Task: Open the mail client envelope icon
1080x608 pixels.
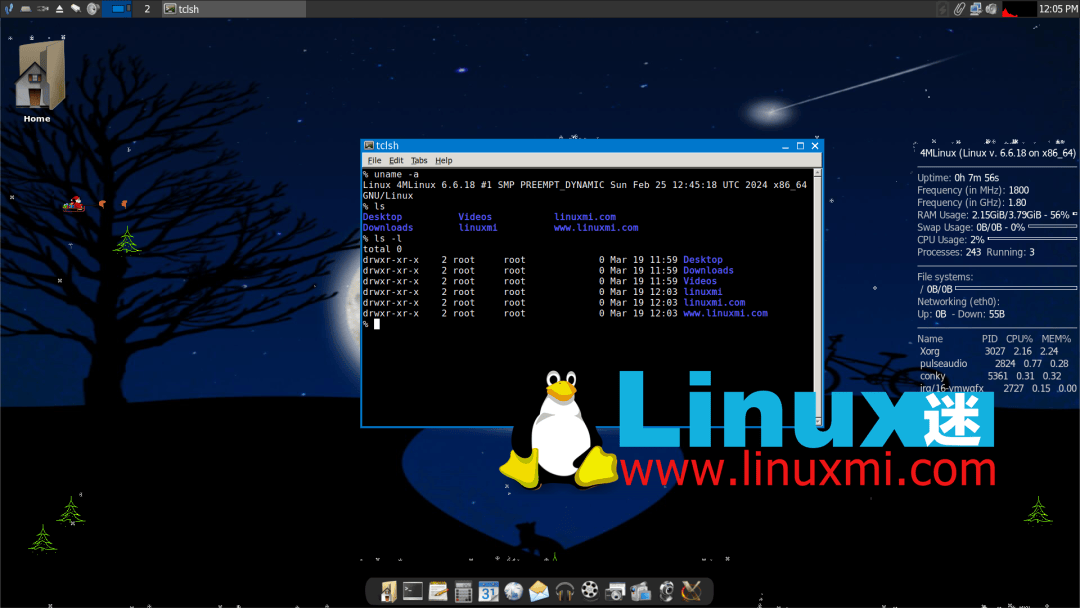Action: coord(538,591)
